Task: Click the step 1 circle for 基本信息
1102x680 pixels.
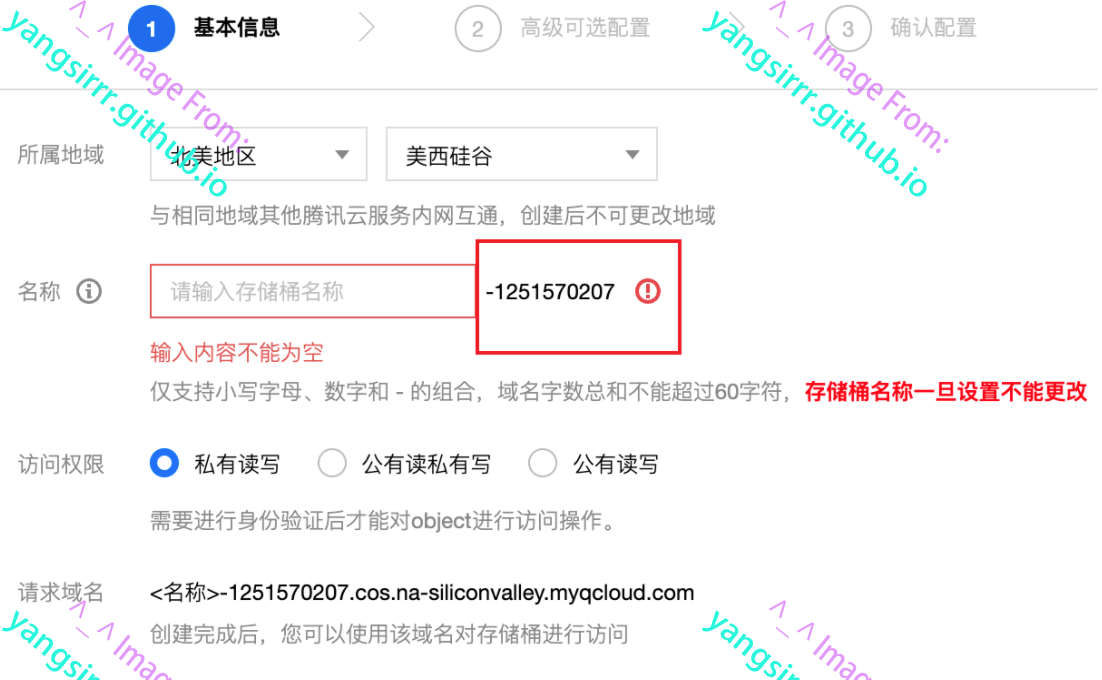Action: click(151, 29)
